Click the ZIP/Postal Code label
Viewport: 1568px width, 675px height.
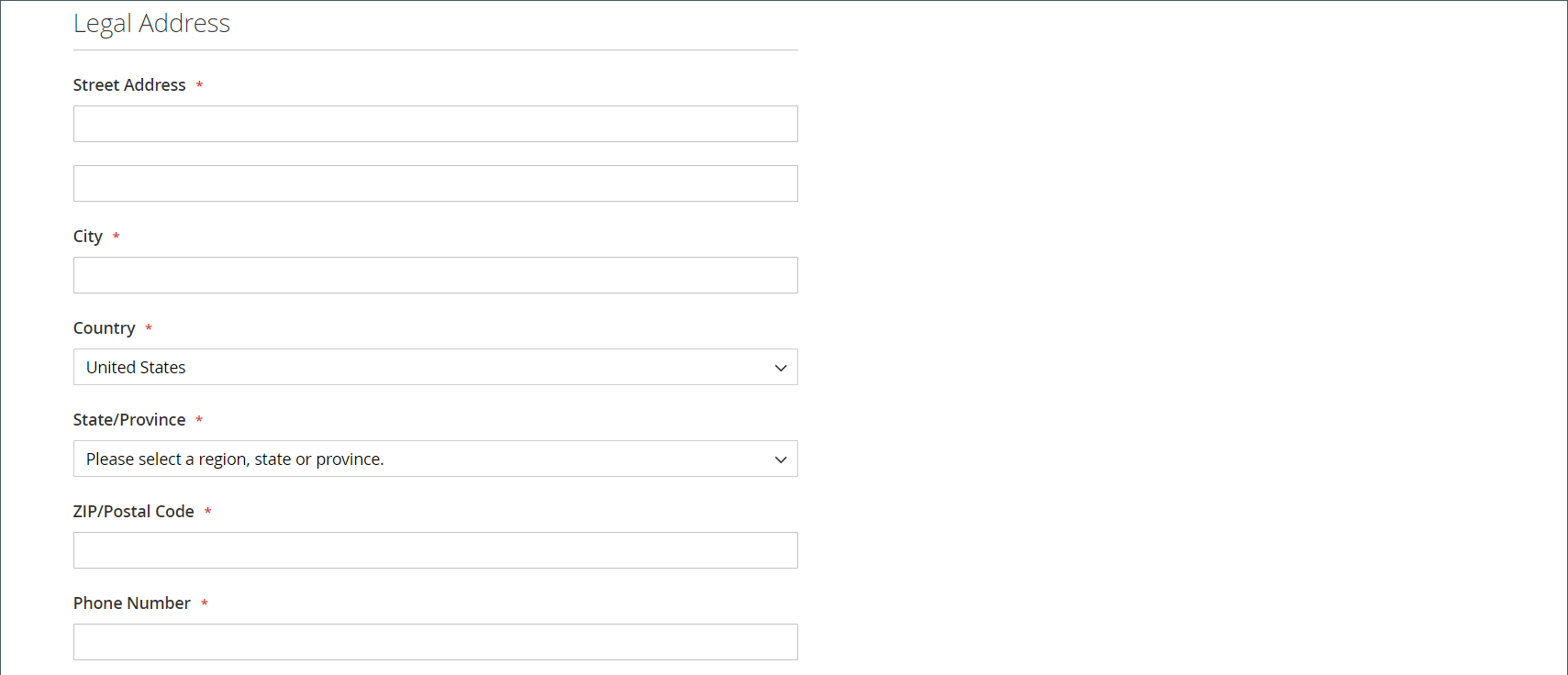point(134,512)
